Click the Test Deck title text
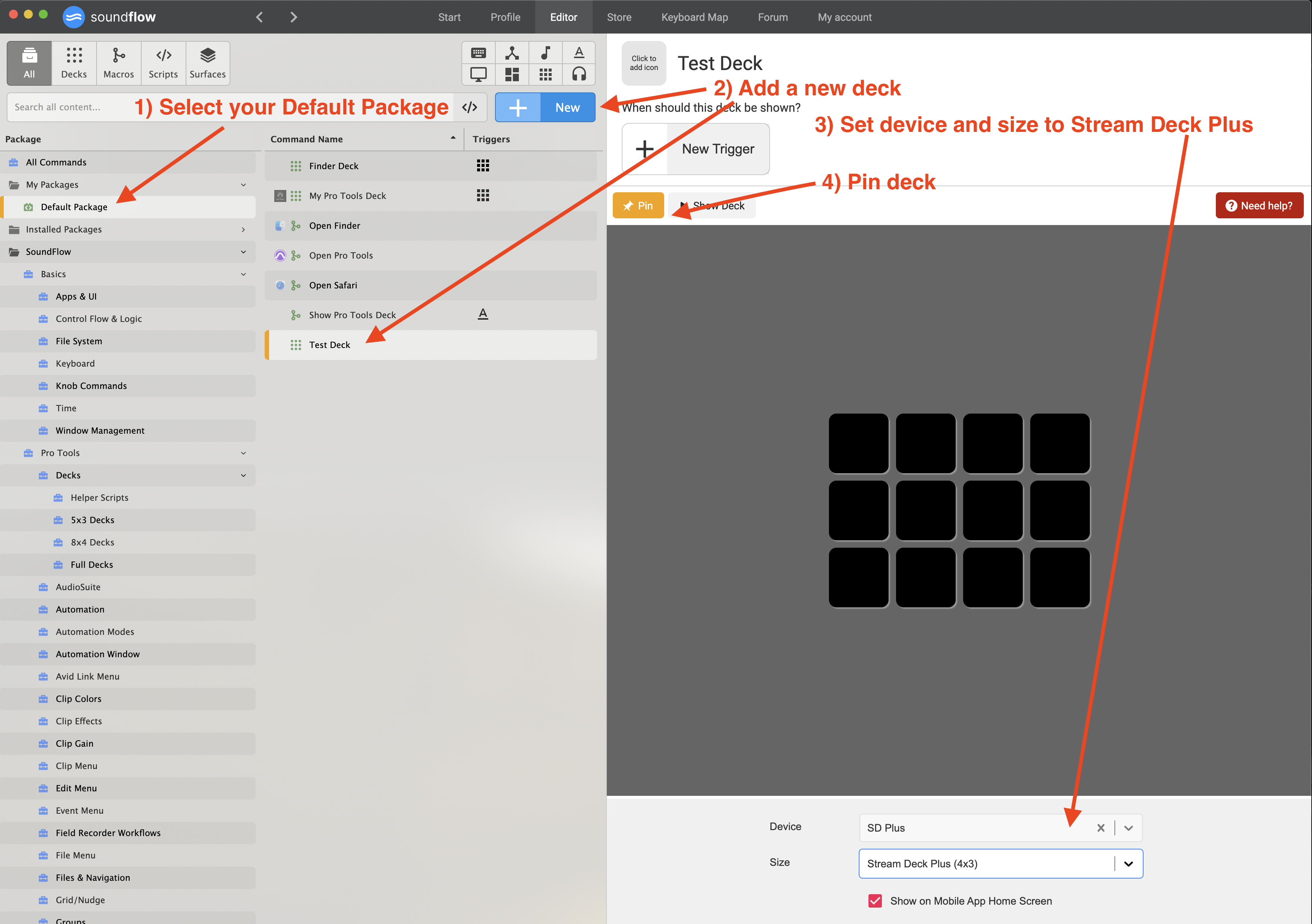 [x=719, y=63]
